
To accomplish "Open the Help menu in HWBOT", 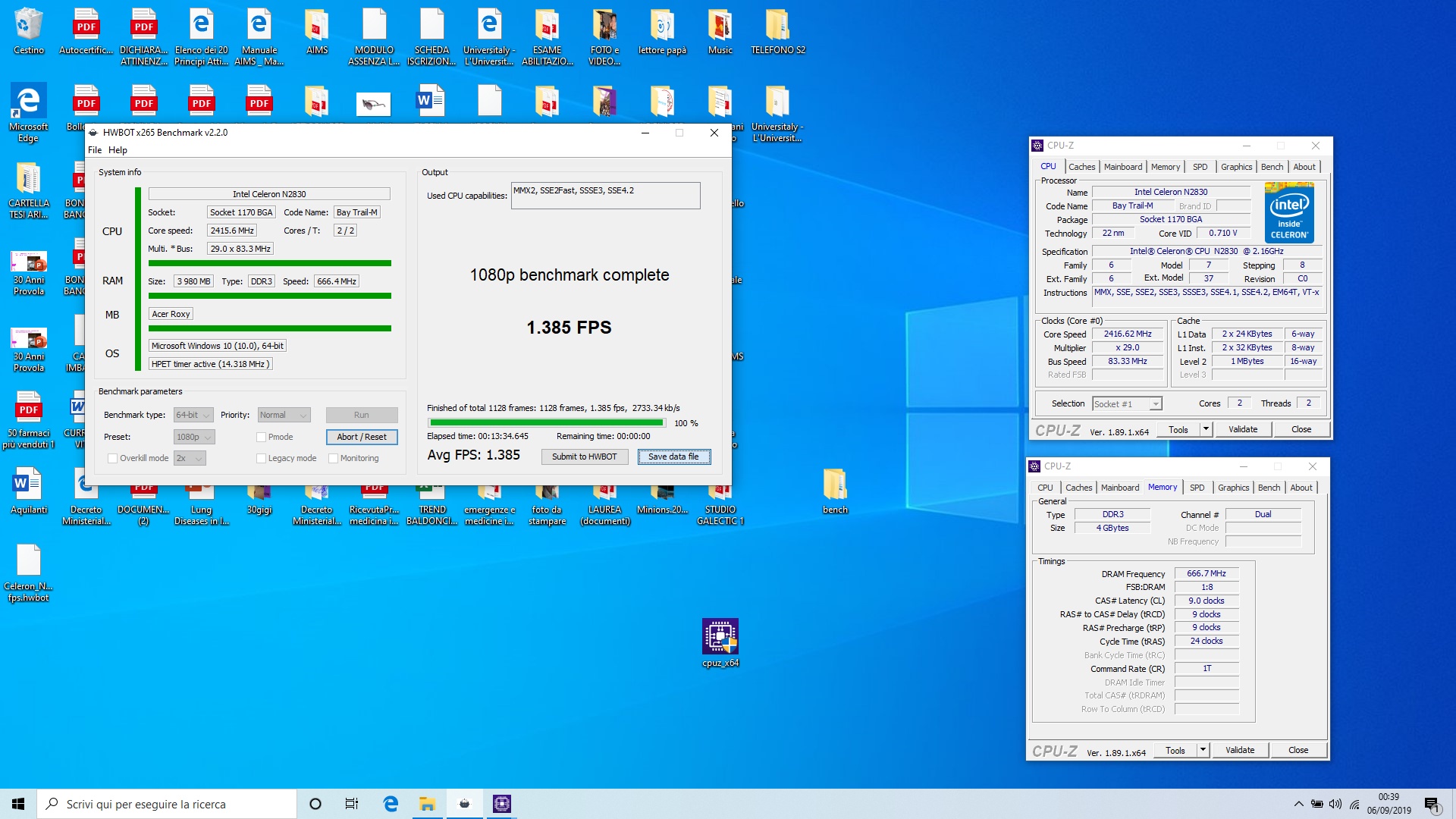I will tap(118, 150).
